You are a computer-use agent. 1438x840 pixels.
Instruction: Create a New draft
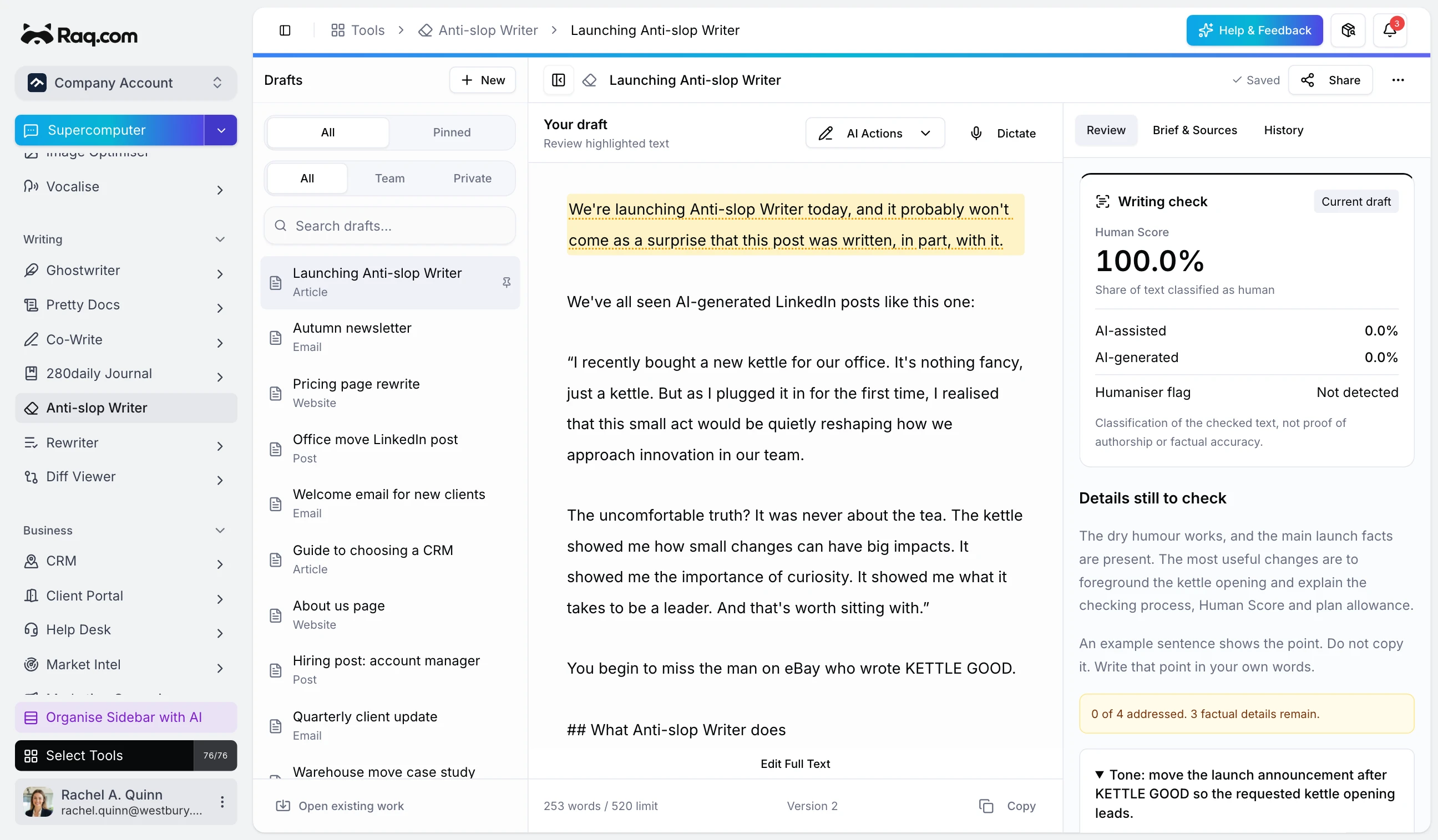[482, 80]
